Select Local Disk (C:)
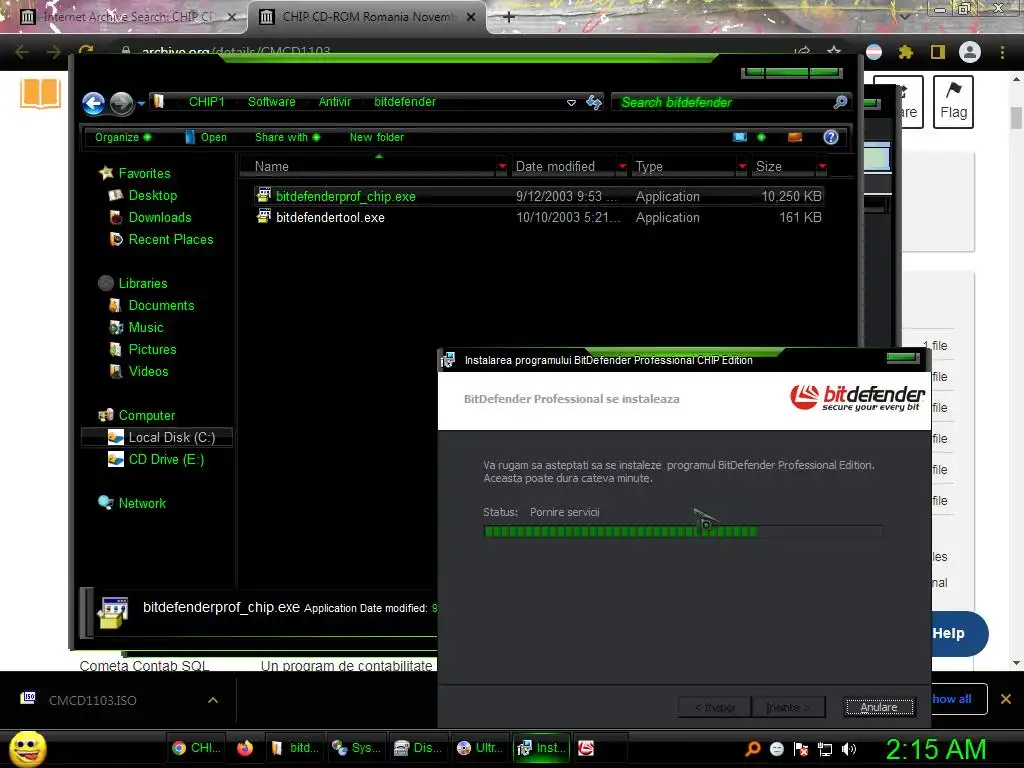This screenshot has width=1024, height=768. (157, 438)
